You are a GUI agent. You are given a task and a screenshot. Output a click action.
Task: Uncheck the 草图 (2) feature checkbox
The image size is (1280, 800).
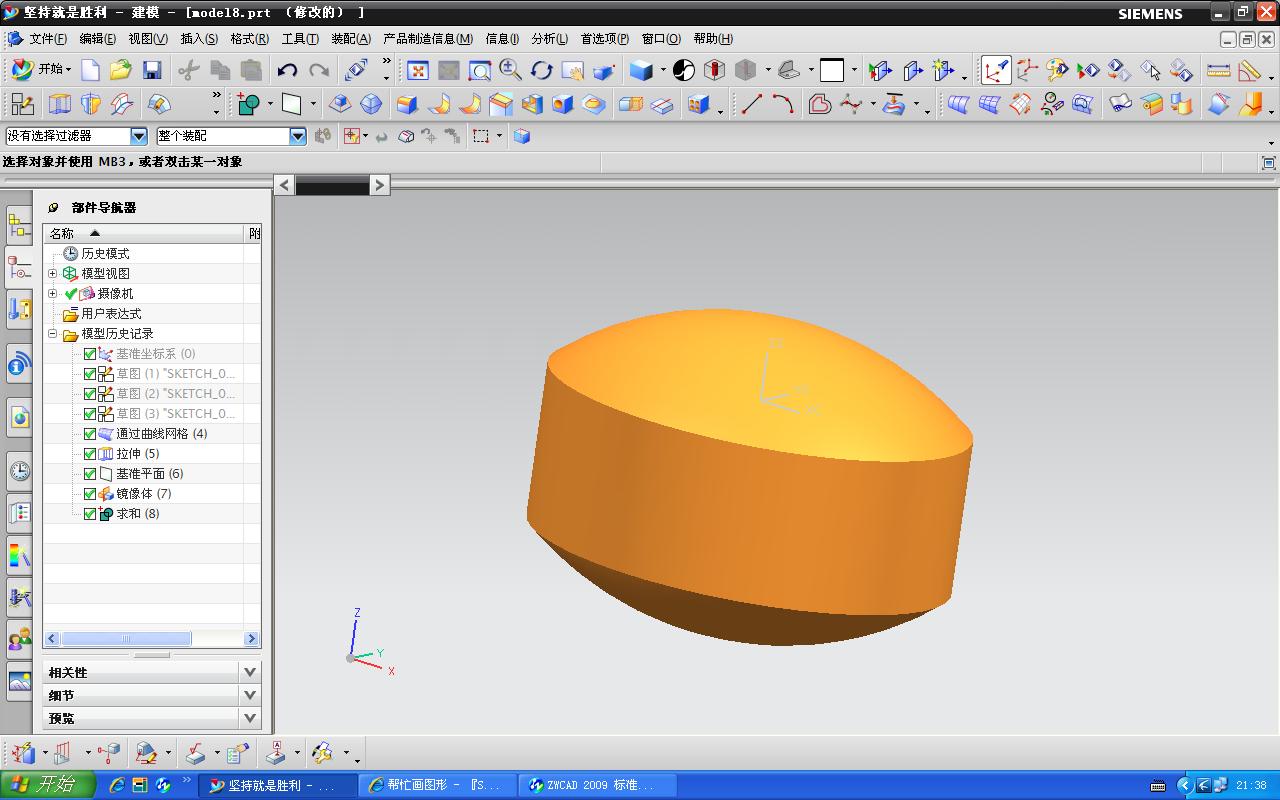90,394
